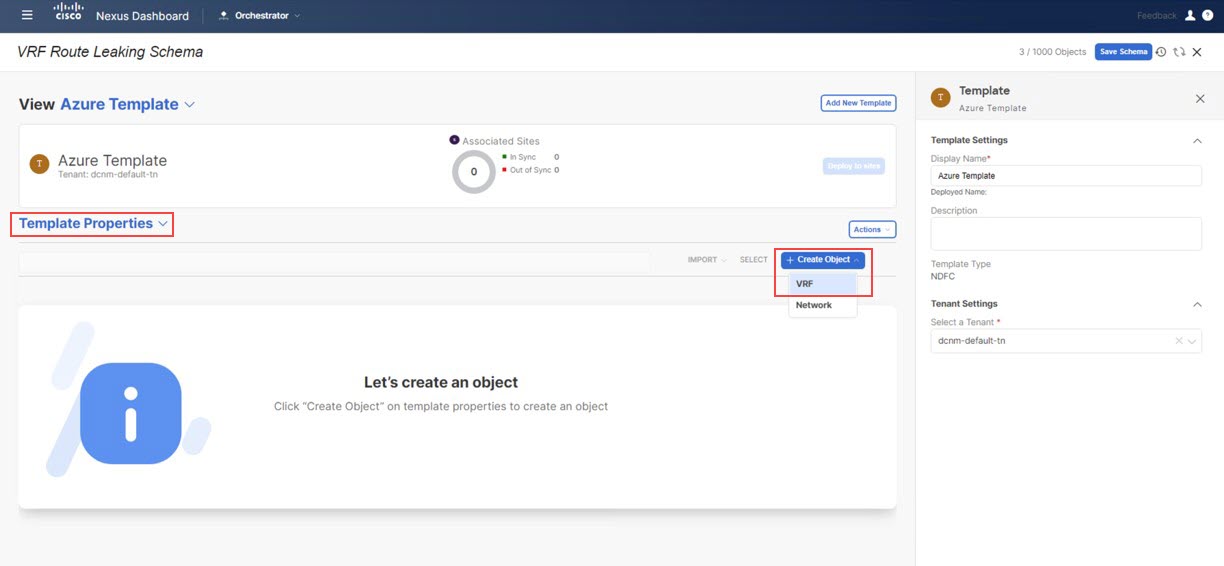Click the 'Tenant: dcnm-default-tn' text

(x=108, y=175)
